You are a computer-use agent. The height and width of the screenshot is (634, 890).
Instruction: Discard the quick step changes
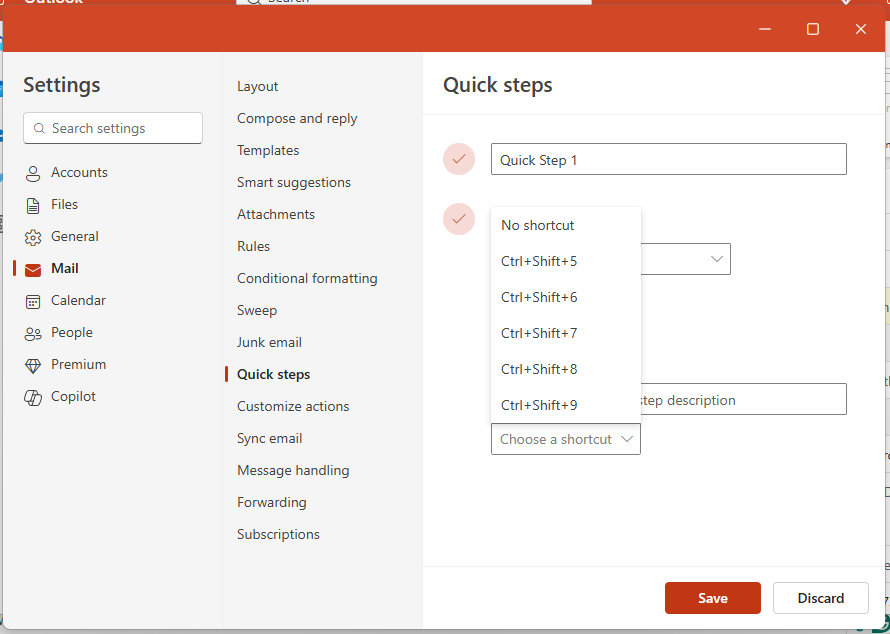pos(820,598)
